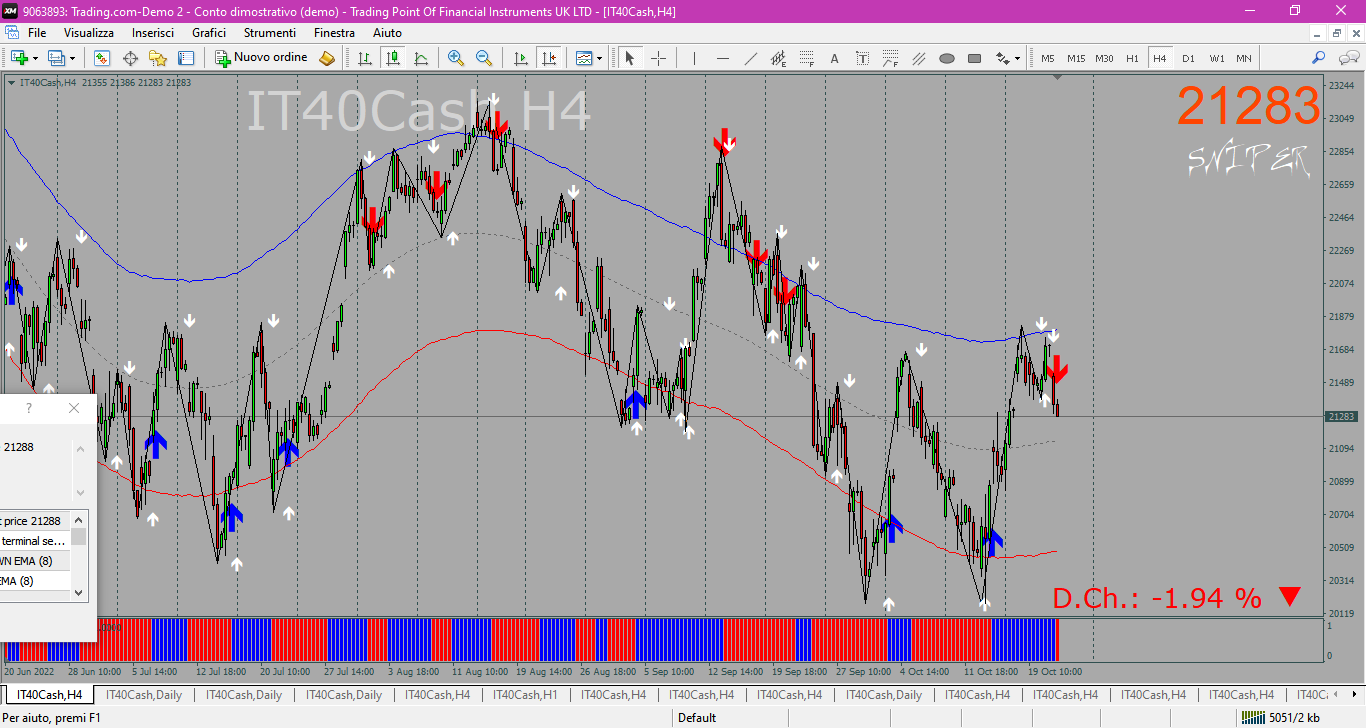Open the File menu

tap(37, 33)
